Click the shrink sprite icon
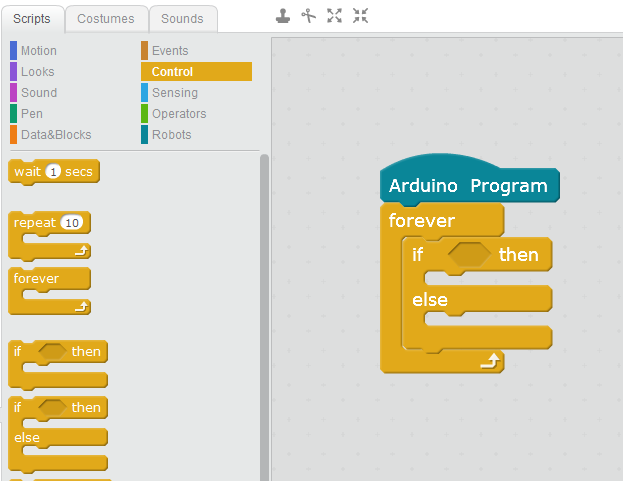This screenshot has width=623, height=481. click(x=360, y=16)
